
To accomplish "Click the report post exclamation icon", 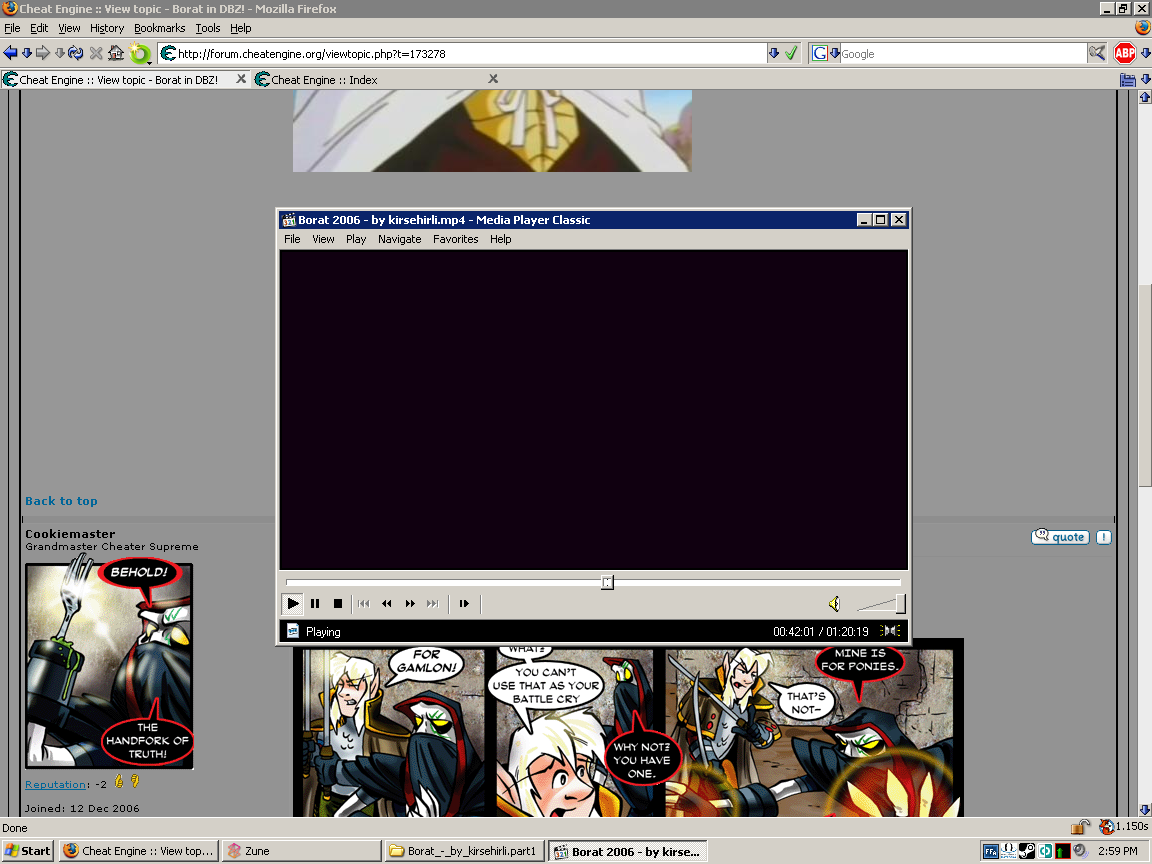I will (1104, 537).
